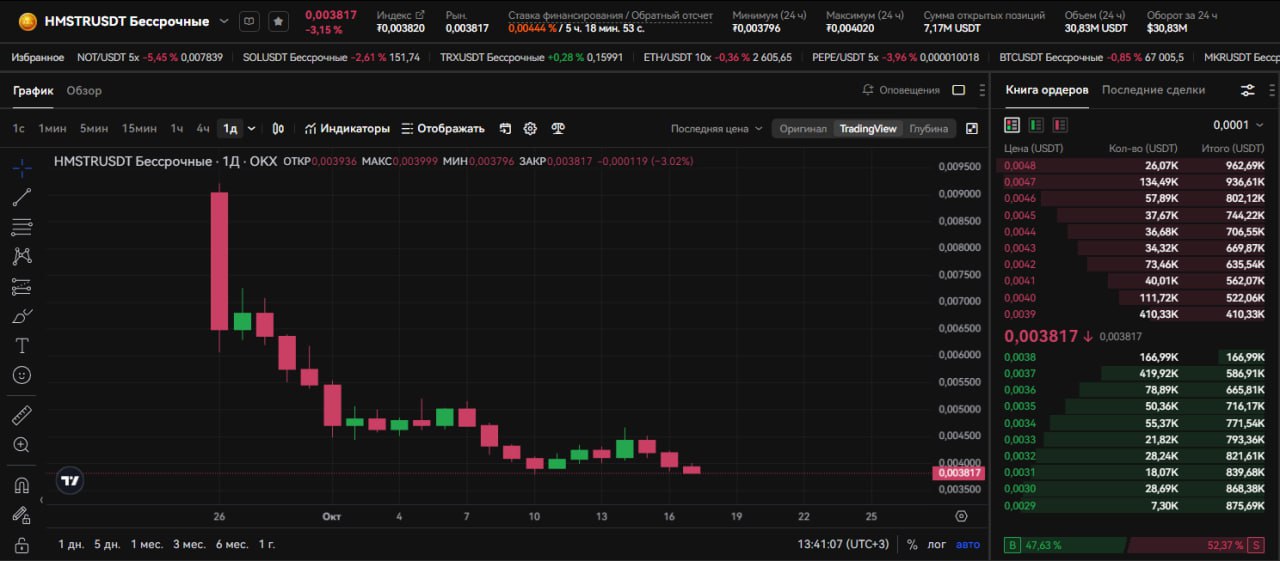
Task: Toggle lock all drawings
Action: click(x=21, y=545)
